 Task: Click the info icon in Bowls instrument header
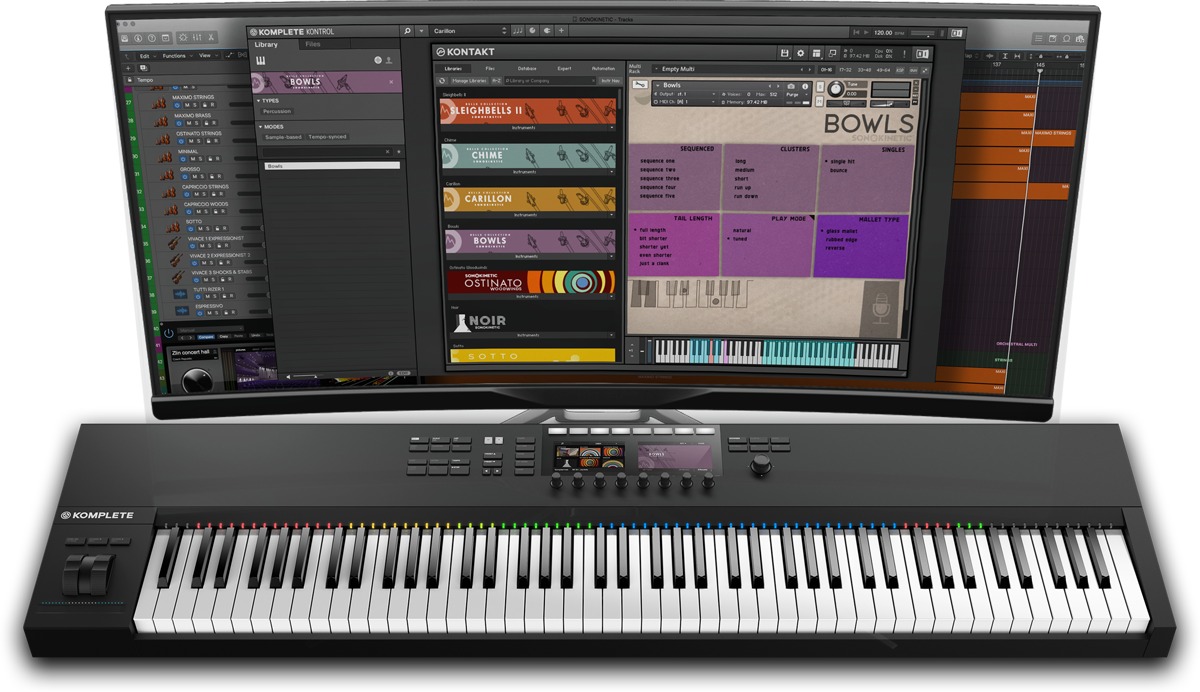[806, 87]
